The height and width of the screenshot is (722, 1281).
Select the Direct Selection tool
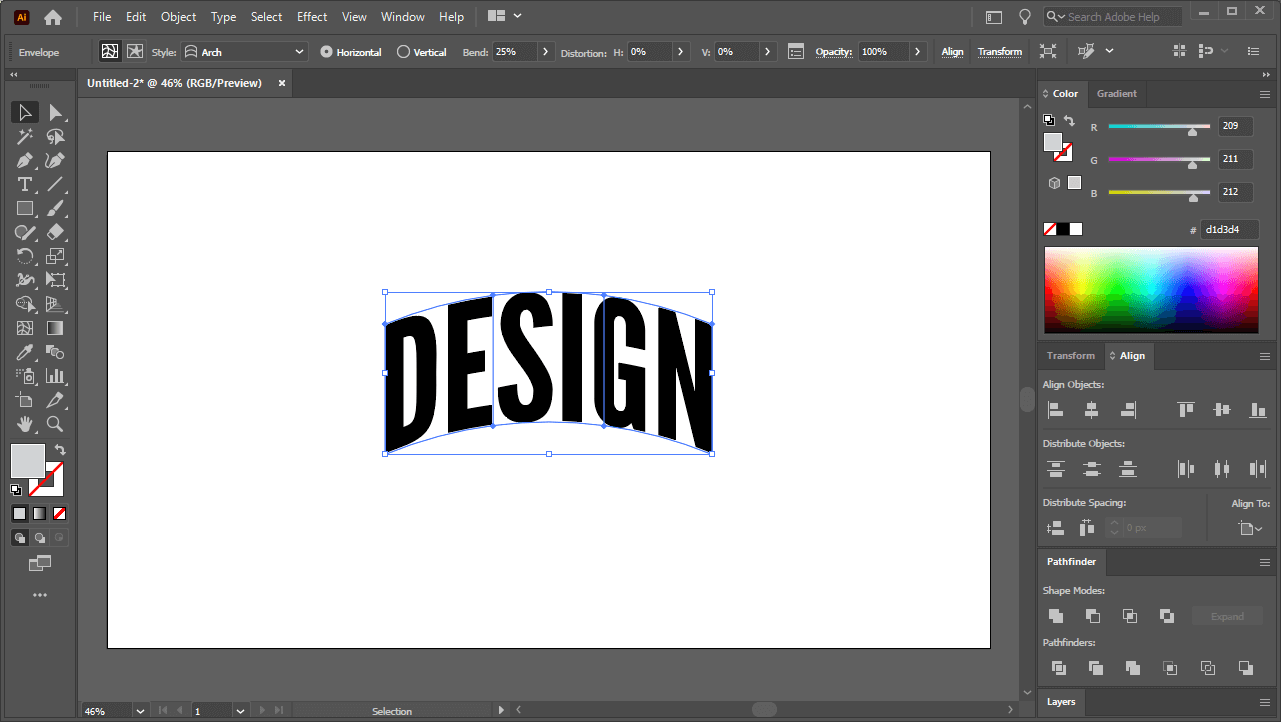click(56, 112)
